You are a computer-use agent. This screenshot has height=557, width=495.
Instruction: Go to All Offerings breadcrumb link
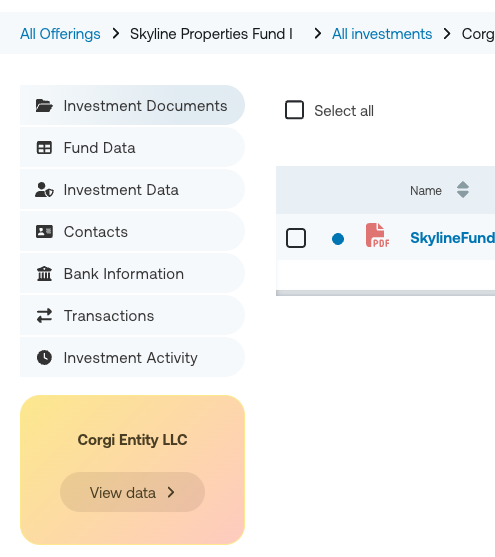coord(60,34)
